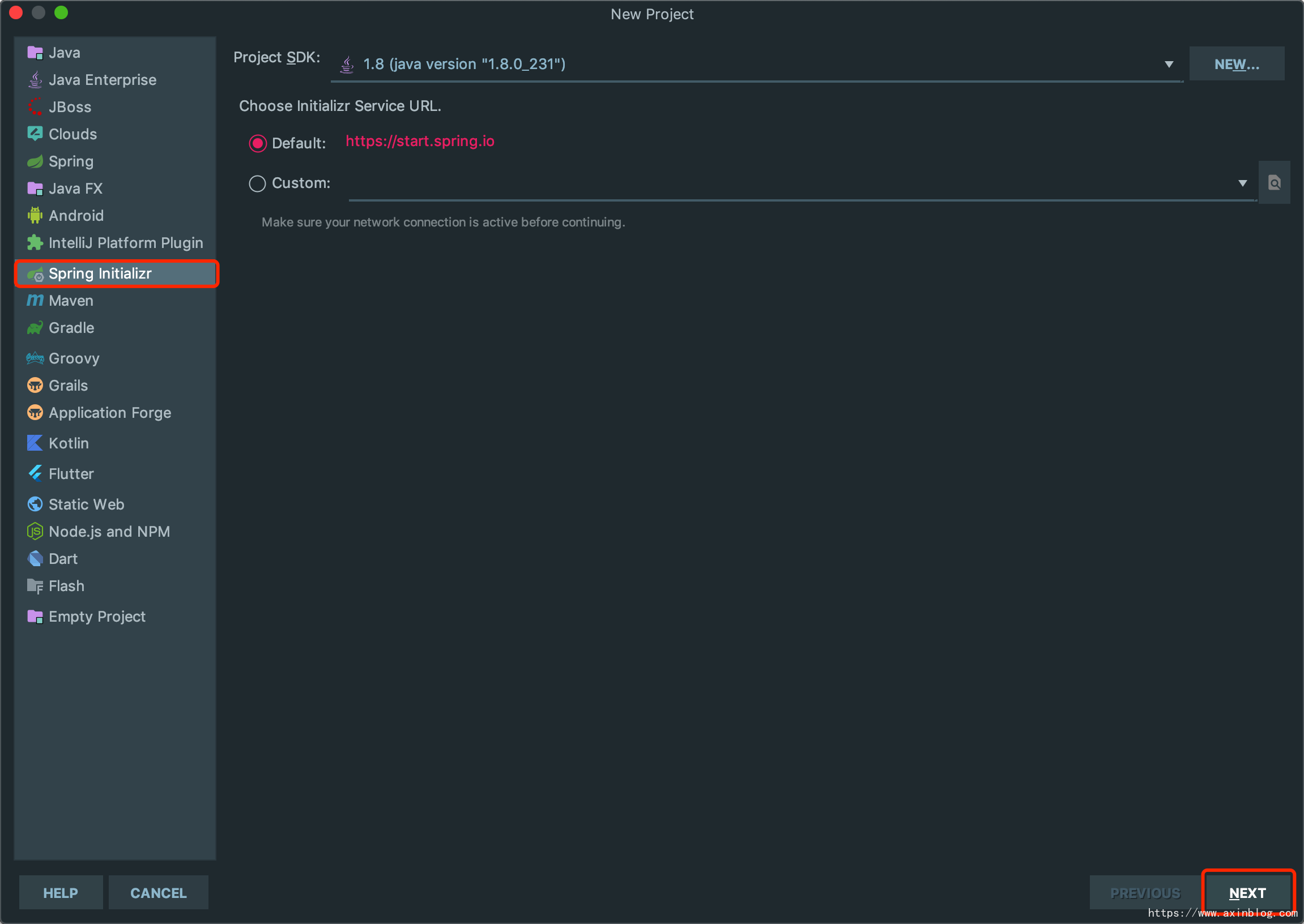The image size is (1304, 924).
Task: Click the Java cup icon in the SDK combo box
Action: (x=347, y=65)
